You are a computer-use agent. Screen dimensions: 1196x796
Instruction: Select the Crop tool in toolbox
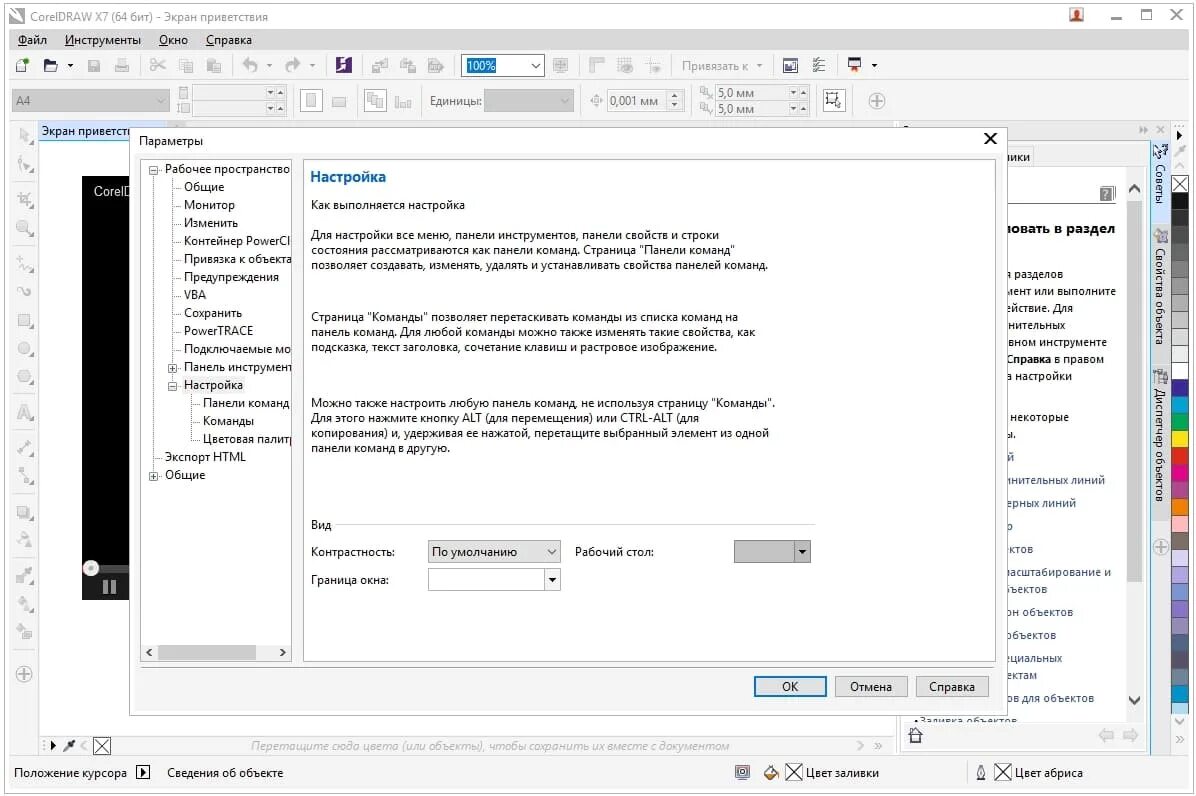(x=25, y=200)
